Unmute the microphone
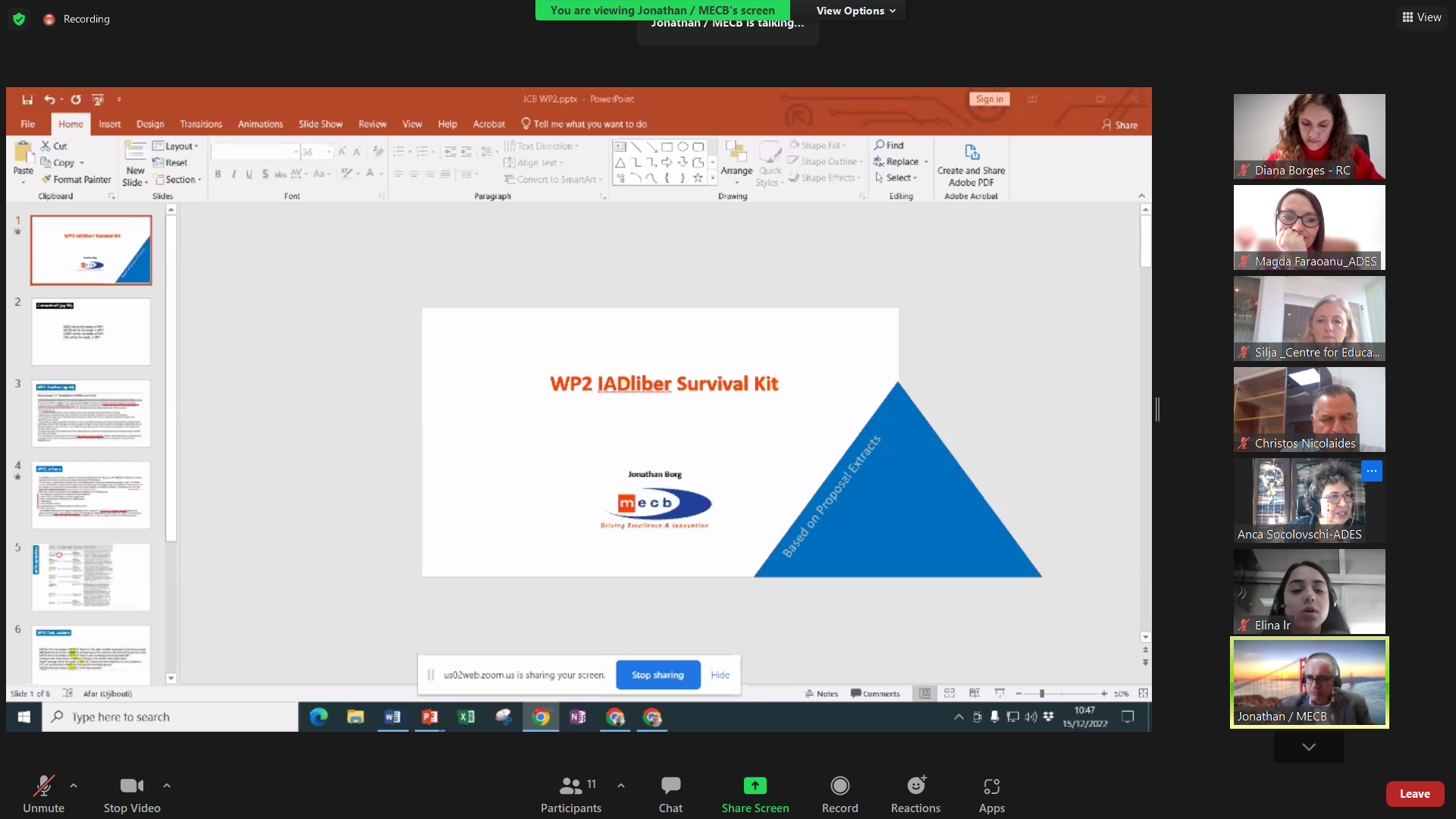The height and width of the screenshot is (819, 1456). [x=43, y=793]
